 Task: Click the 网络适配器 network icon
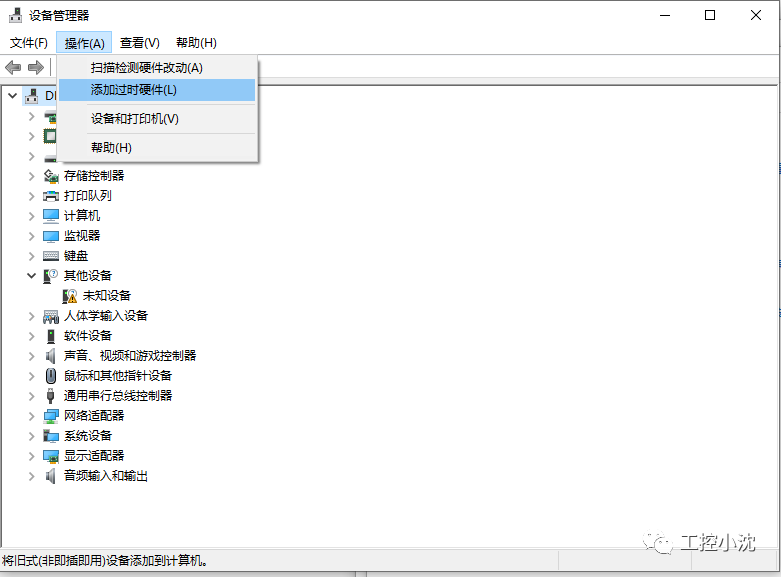(51, 416)
